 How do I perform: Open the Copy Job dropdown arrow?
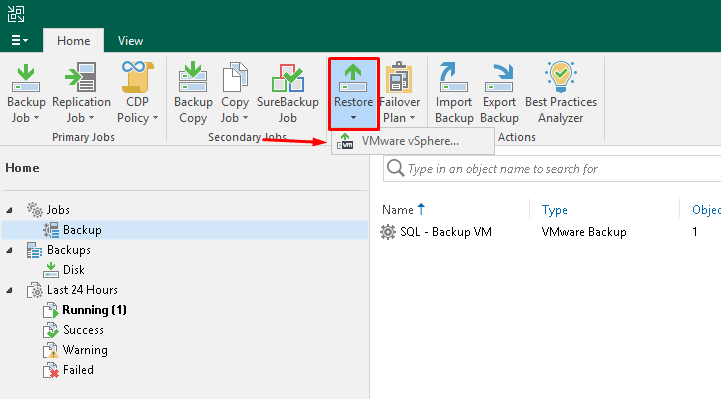click(x=245, y=118)
